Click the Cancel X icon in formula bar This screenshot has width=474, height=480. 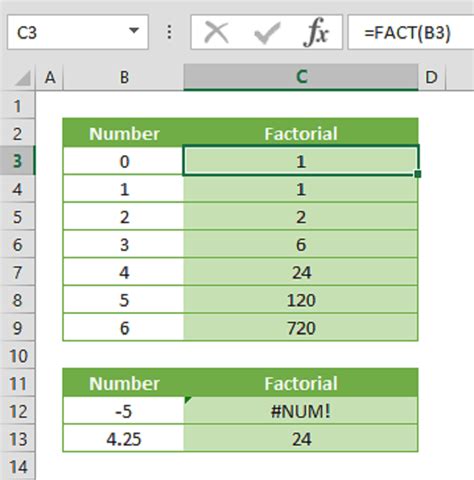pos(216,32)
